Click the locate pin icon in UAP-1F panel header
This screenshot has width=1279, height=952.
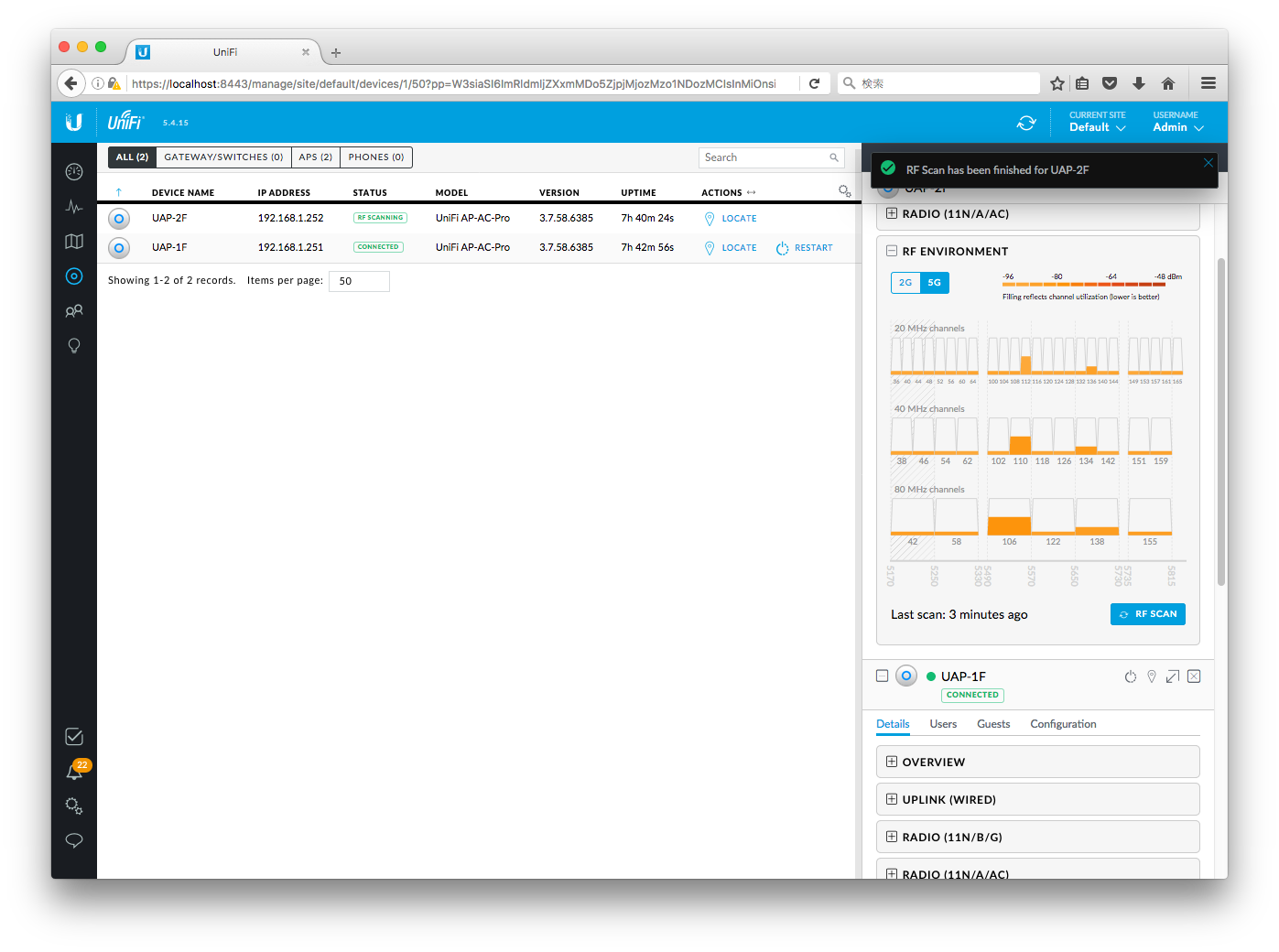point(1152,676)
